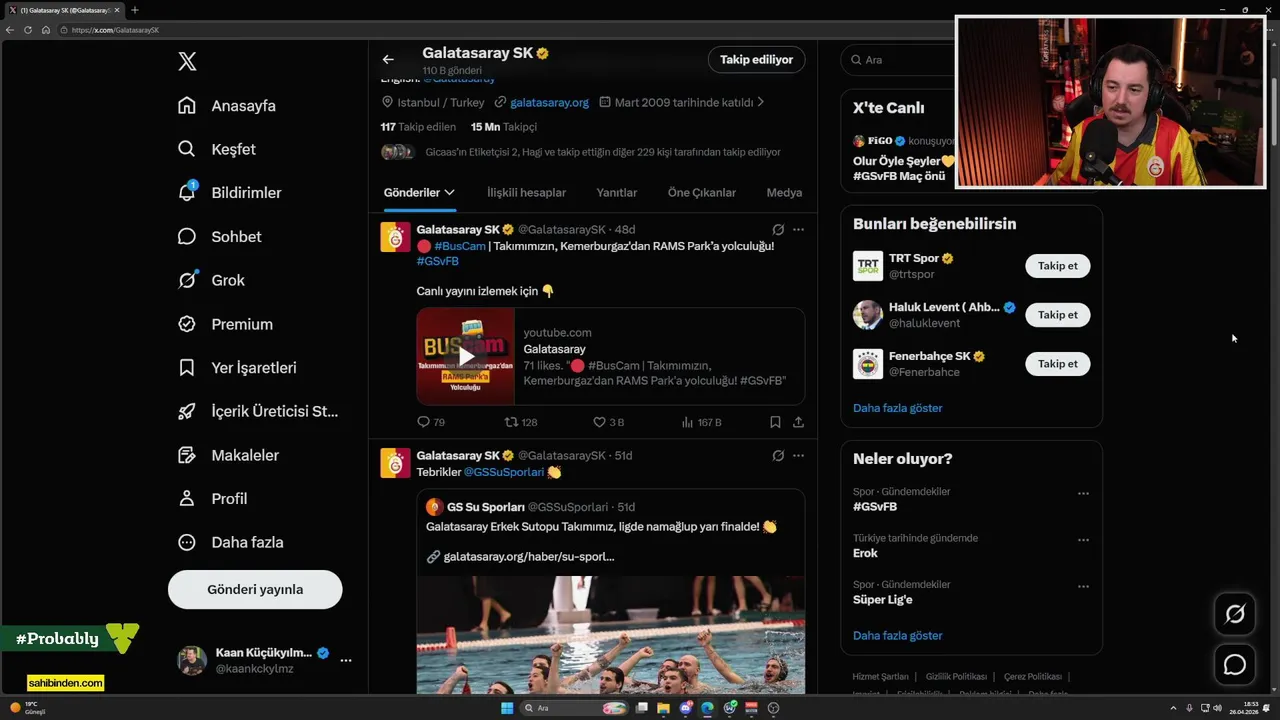Open Anasayfa home page
The height and width of the screenshot is (720, 1280).
point(227,106)
